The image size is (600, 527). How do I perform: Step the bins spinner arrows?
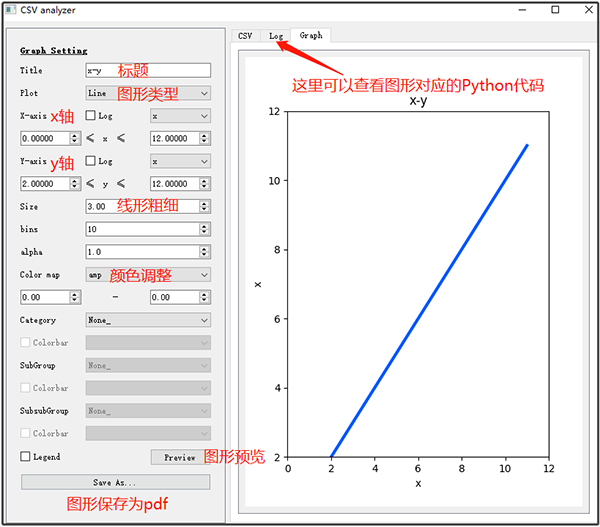point(204,229)
